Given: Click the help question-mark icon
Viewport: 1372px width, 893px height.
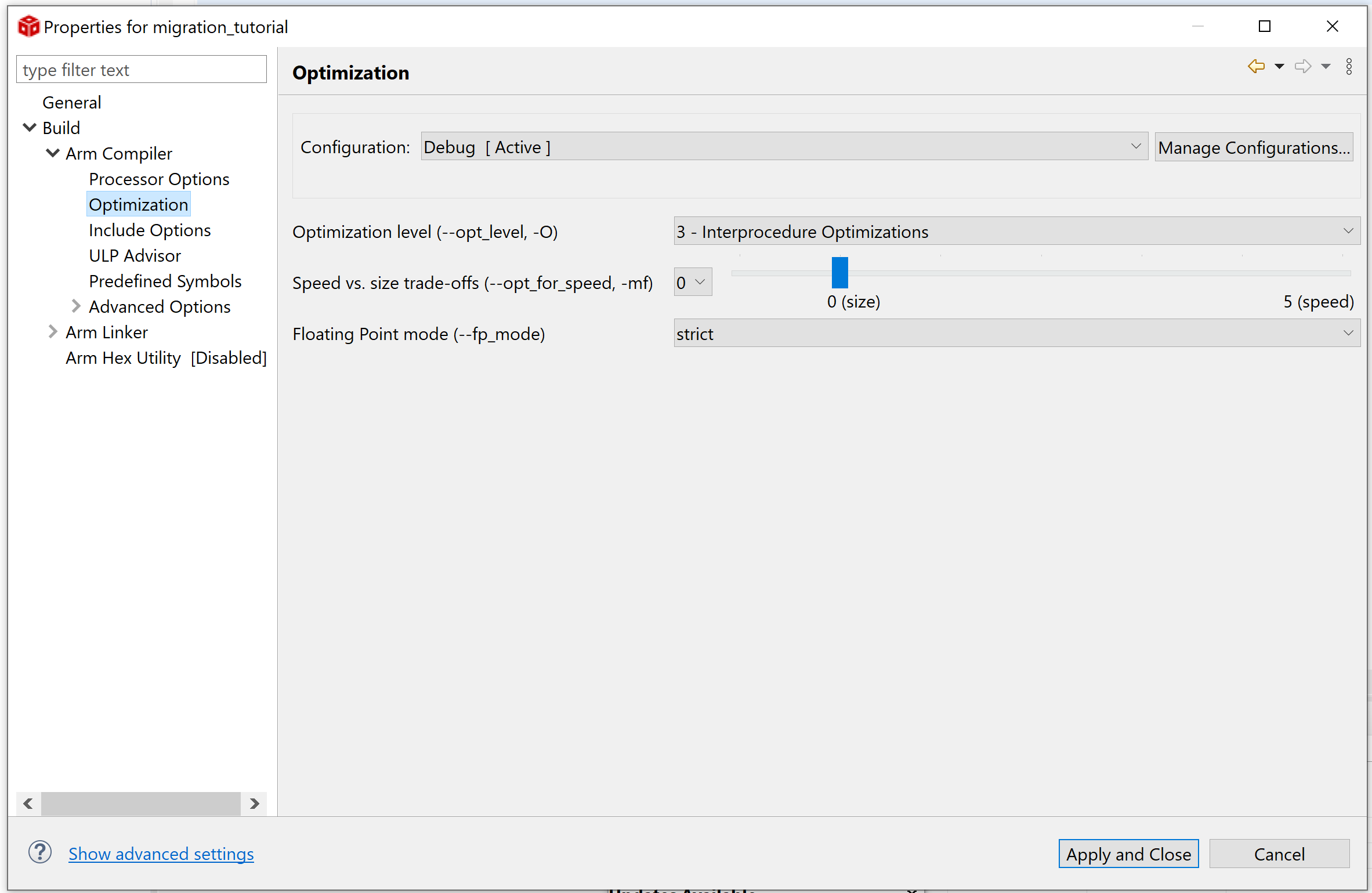Looking at the screenshot, I should coord(39,852).
